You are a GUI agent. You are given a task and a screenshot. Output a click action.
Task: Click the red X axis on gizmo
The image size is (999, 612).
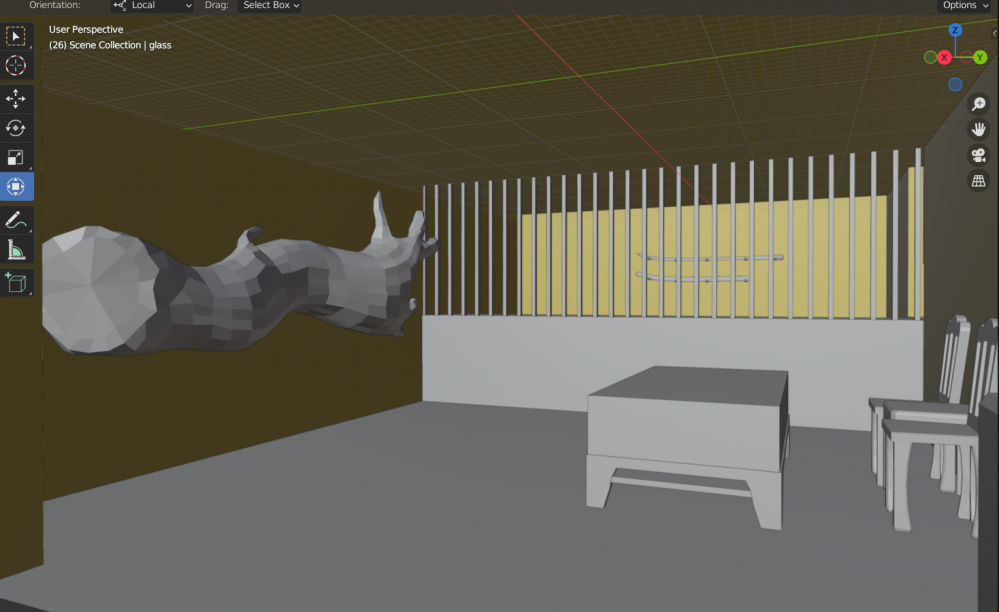click(x=944, y=57)
